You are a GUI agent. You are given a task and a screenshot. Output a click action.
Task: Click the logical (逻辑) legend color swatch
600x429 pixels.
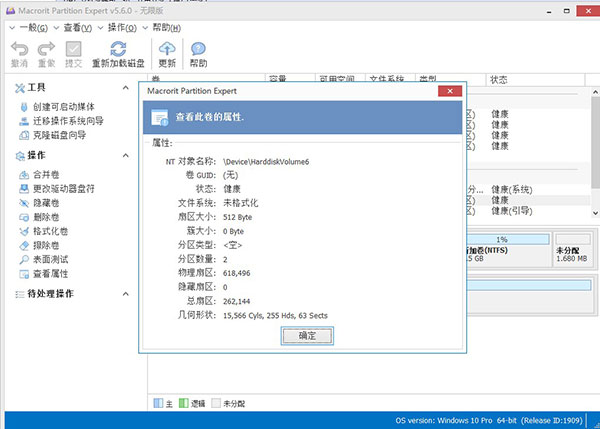pyautogui.click(x=184, y=403)
